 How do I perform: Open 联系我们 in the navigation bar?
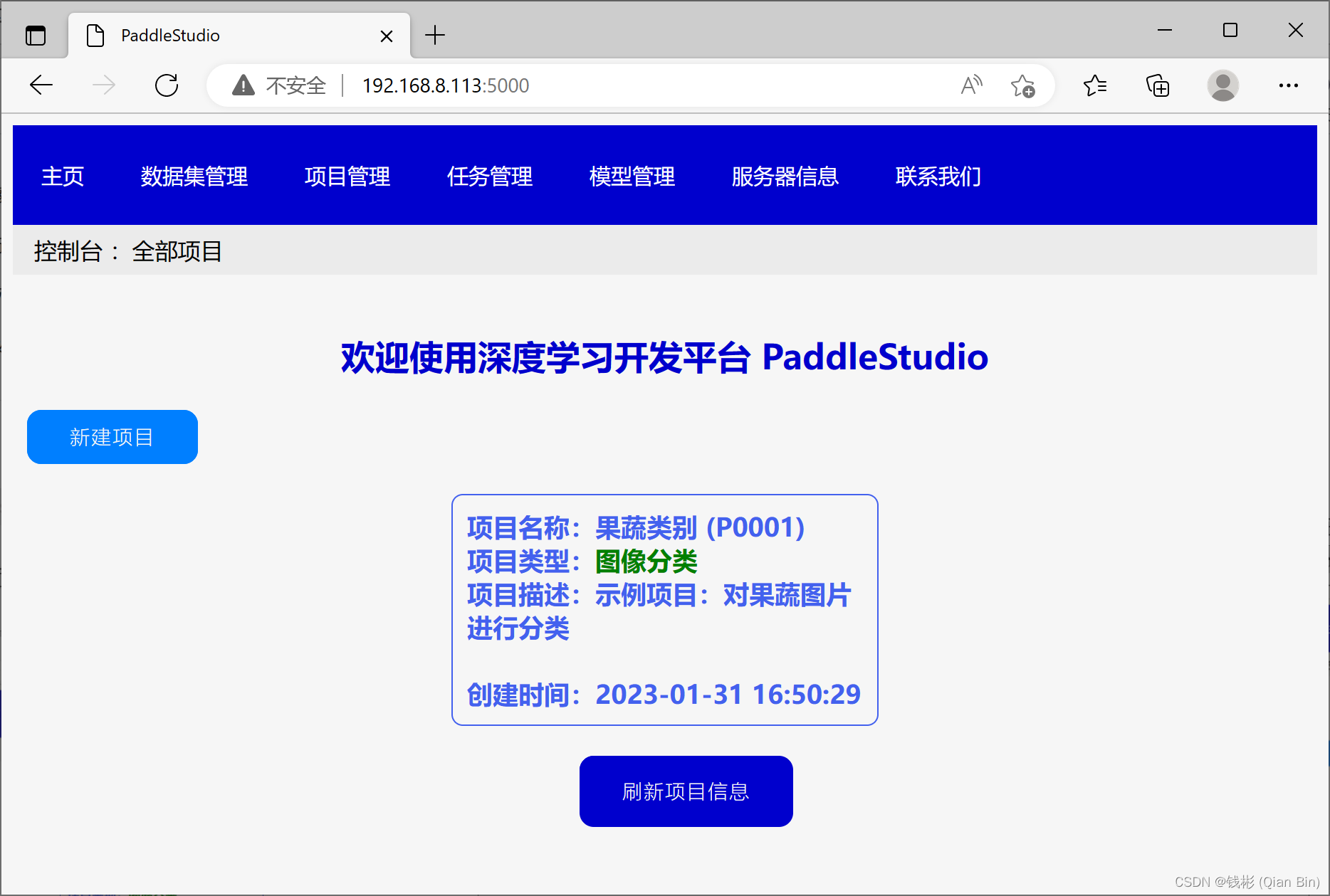938,176
